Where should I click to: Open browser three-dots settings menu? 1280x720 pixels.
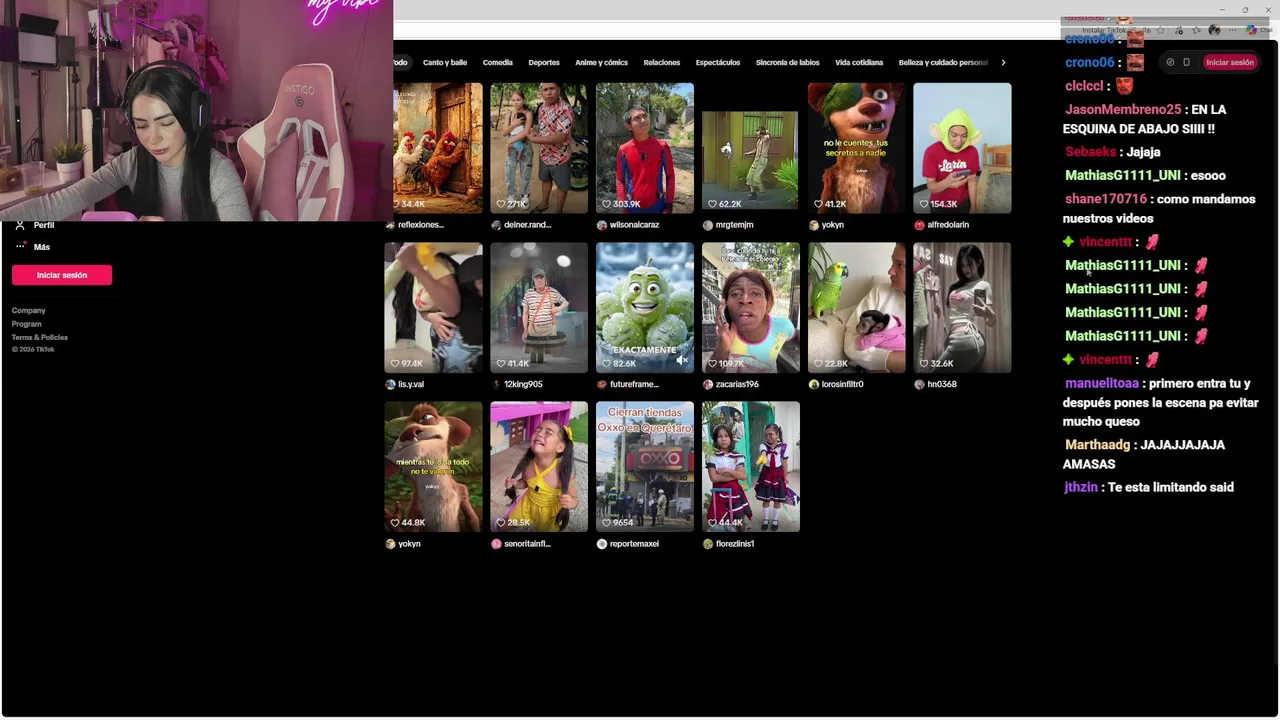coord(1231,30)
